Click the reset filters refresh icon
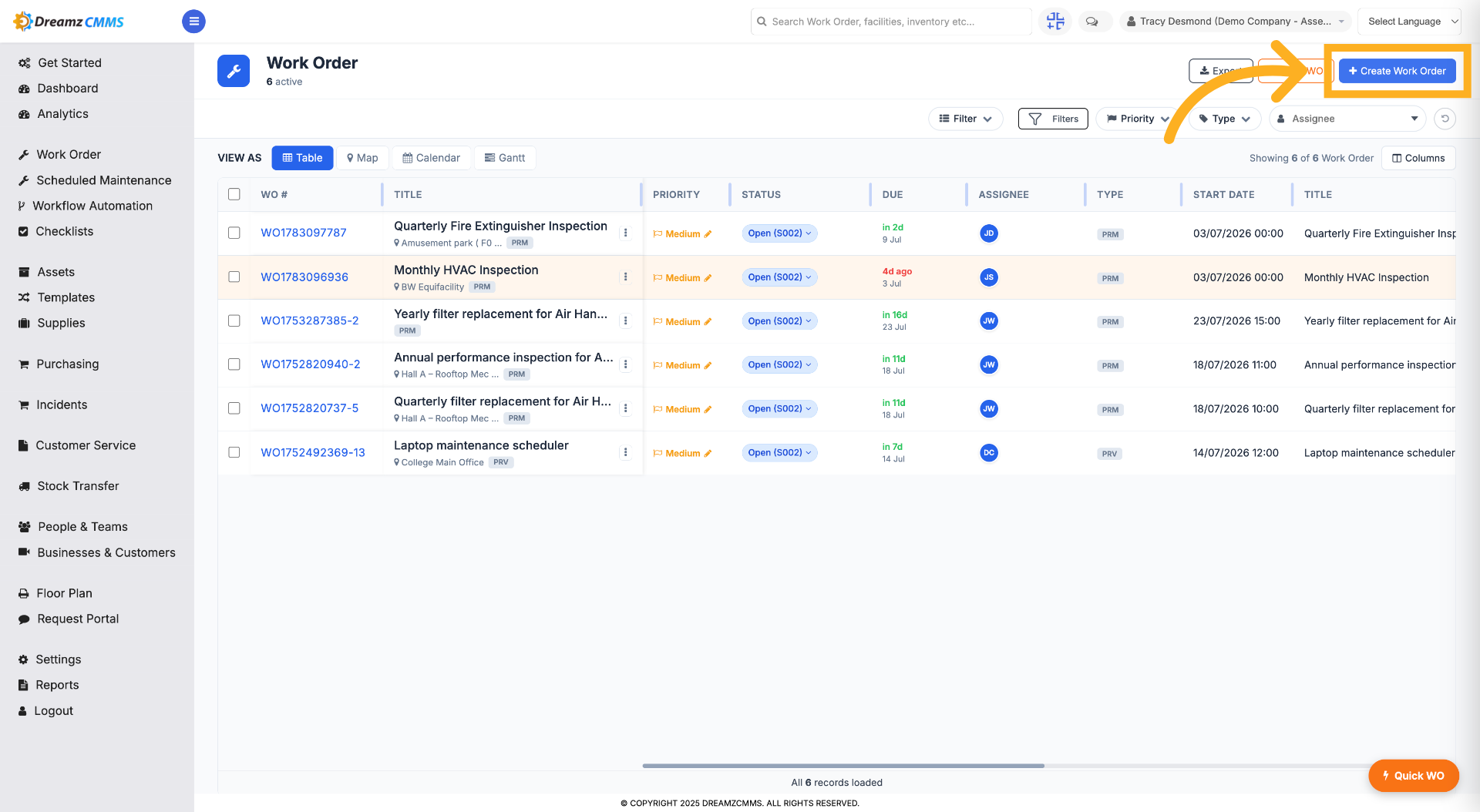This screenshot has height=812, width=1480. point(1445,119)
